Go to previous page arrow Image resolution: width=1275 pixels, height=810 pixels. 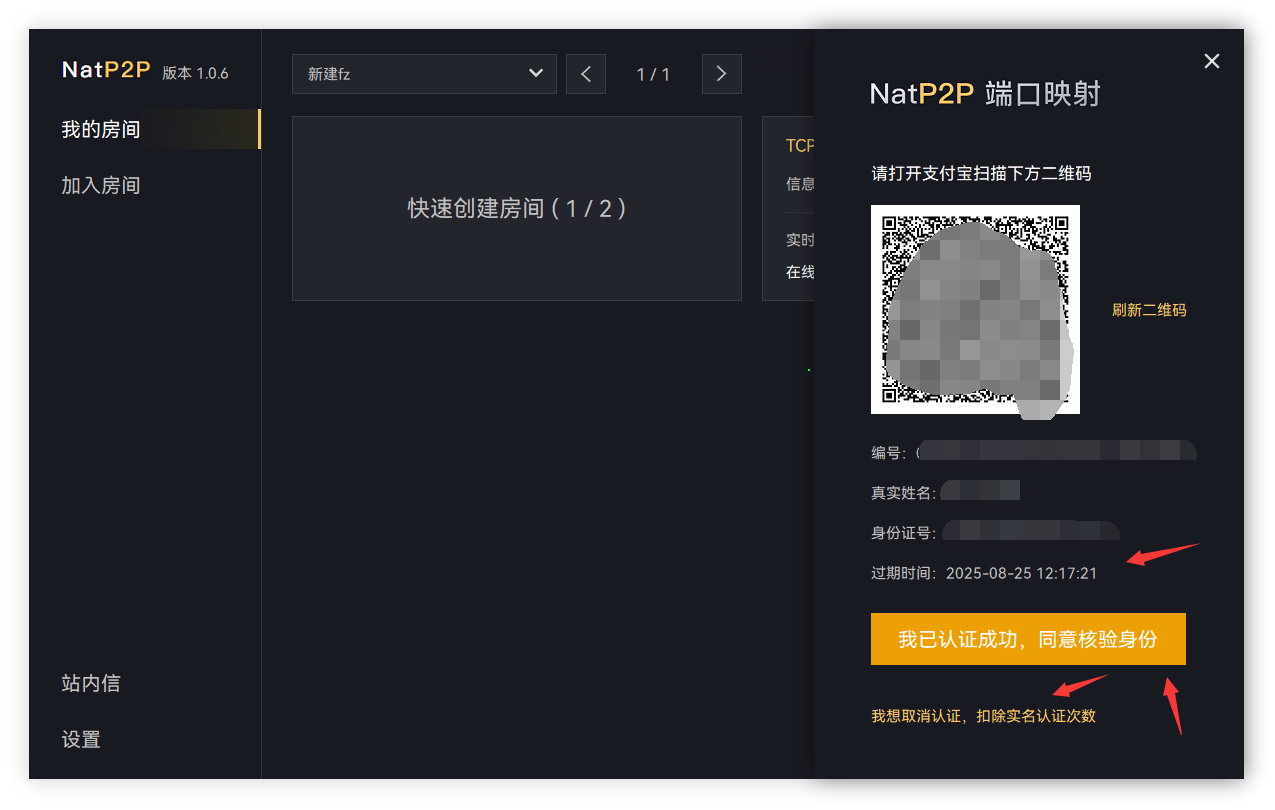[x=586, y=74]
